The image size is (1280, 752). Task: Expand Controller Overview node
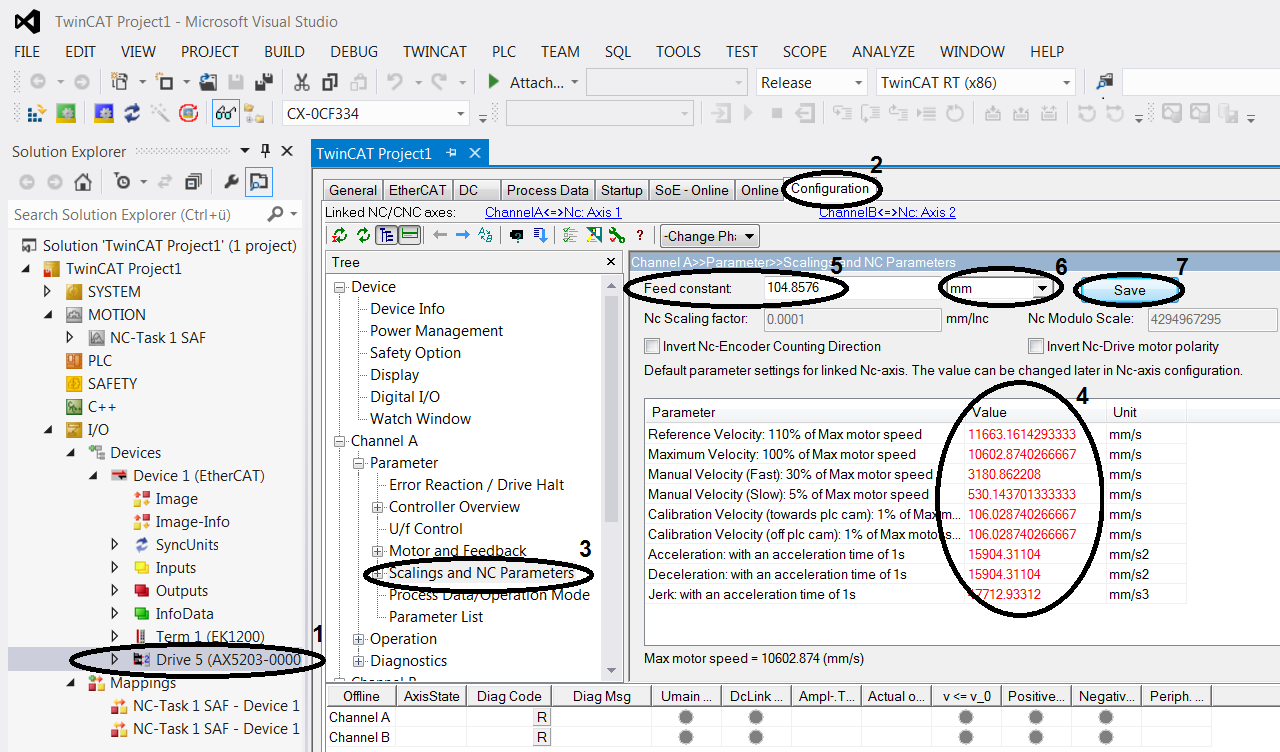point(378,507)
